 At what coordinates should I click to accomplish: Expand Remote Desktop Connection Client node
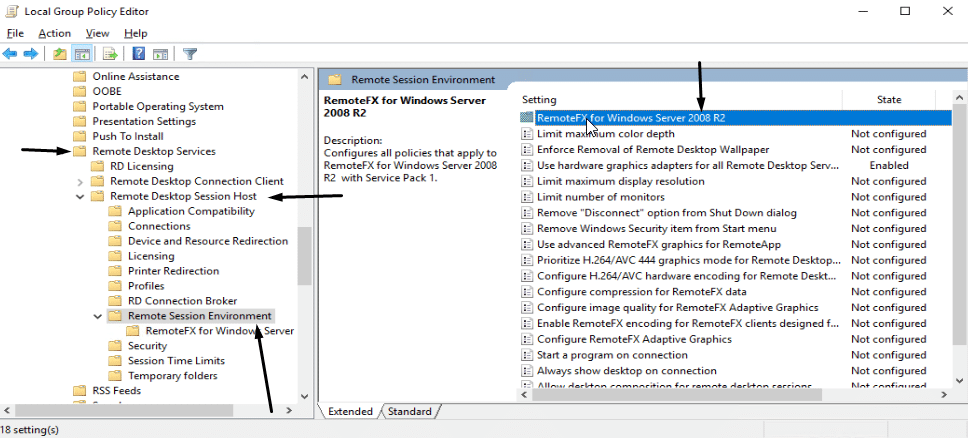[x=80, y=182]
